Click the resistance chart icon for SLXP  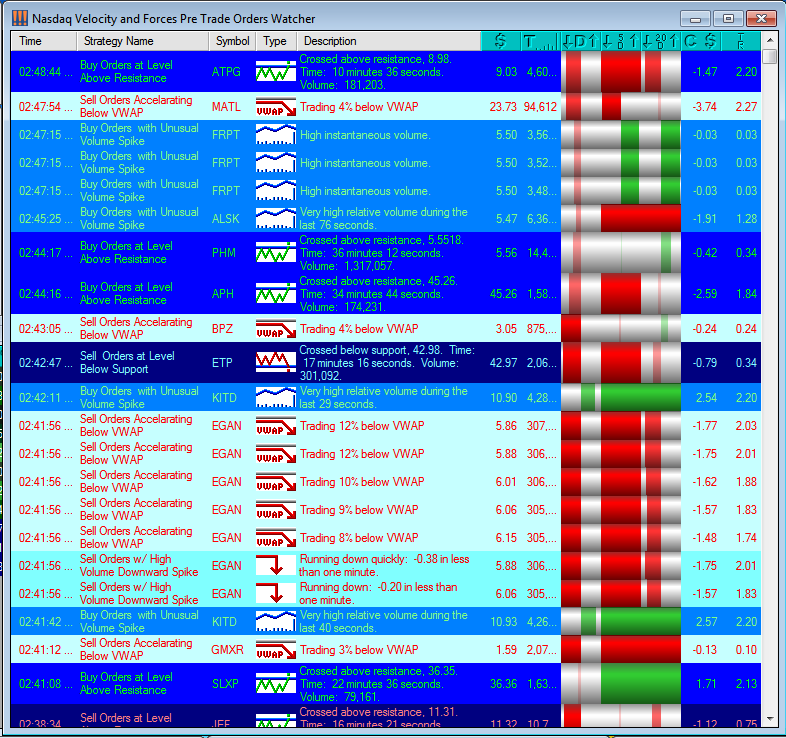click(276, 684)
